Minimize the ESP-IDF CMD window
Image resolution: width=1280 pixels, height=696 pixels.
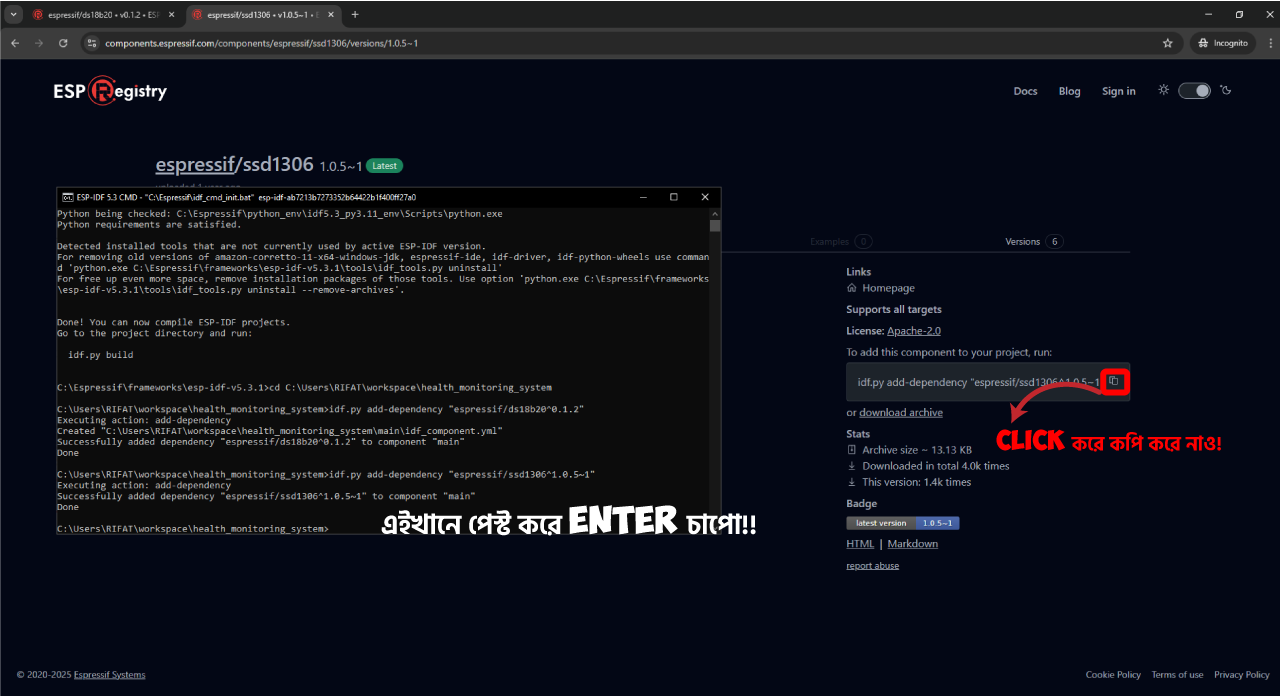pyautogui.click(x=643, y=197)
